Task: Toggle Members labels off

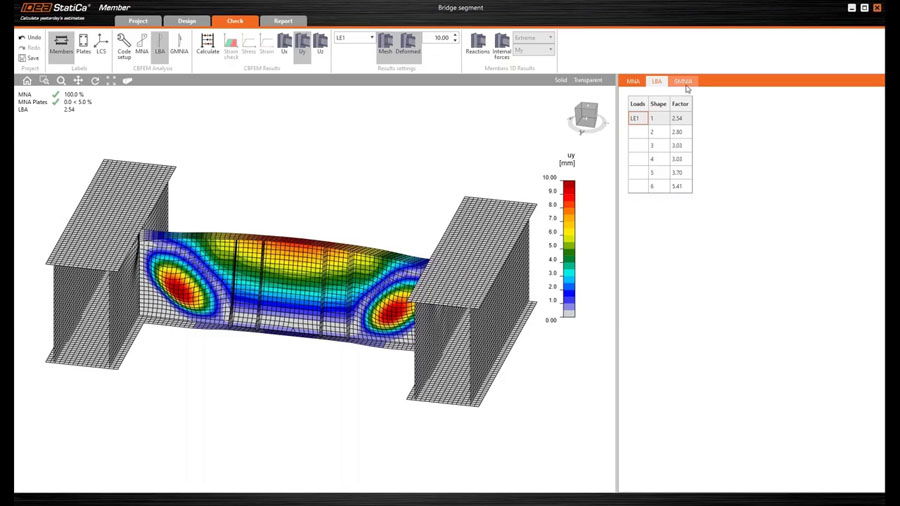Action: point(61,44)
